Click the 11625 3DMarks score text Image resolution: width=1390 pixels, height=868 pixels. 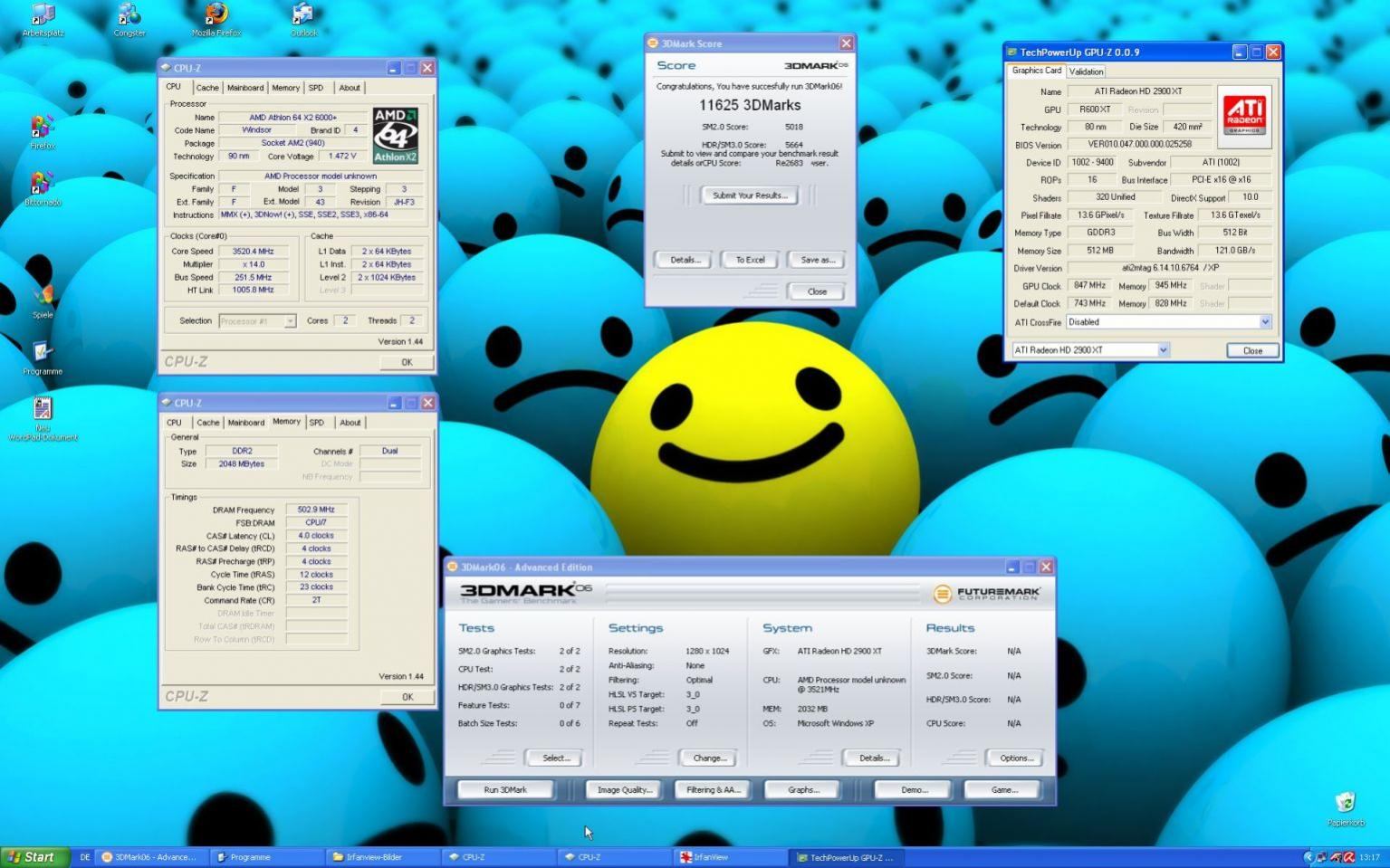tap(750, 105)
